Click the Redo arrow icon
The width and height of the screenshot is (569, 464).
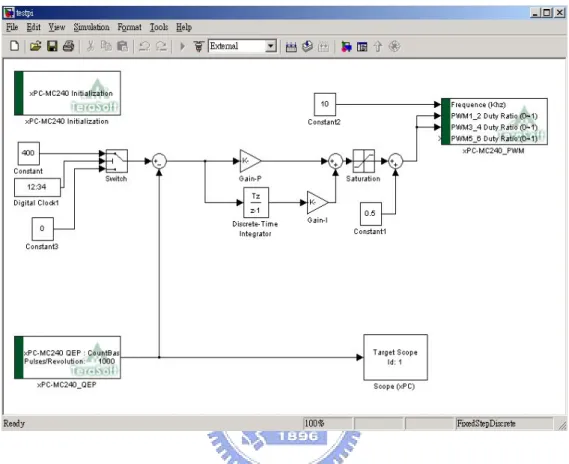tap(161, 46)
